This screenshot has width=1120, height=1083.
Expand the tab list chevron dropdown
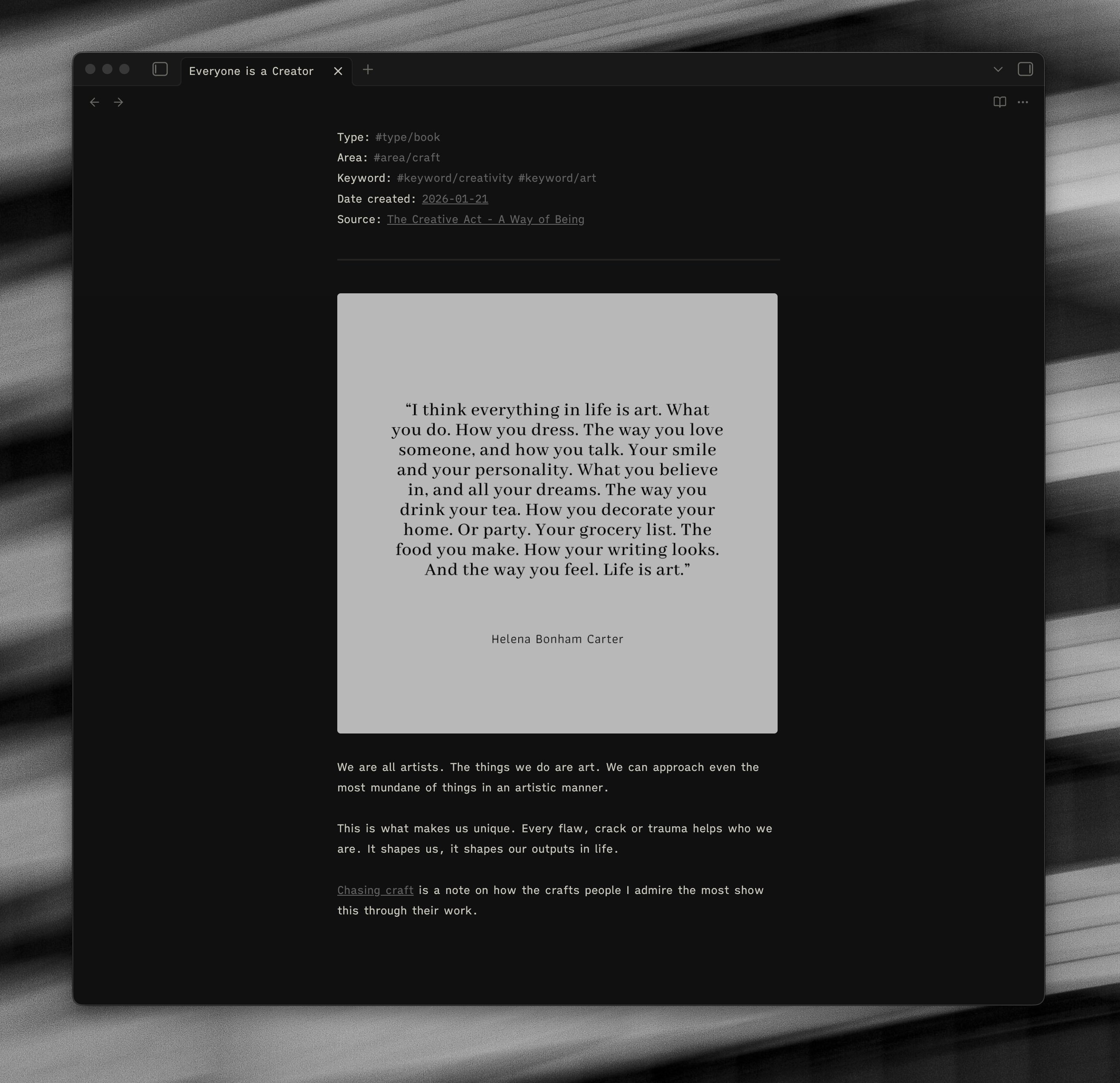998,69
